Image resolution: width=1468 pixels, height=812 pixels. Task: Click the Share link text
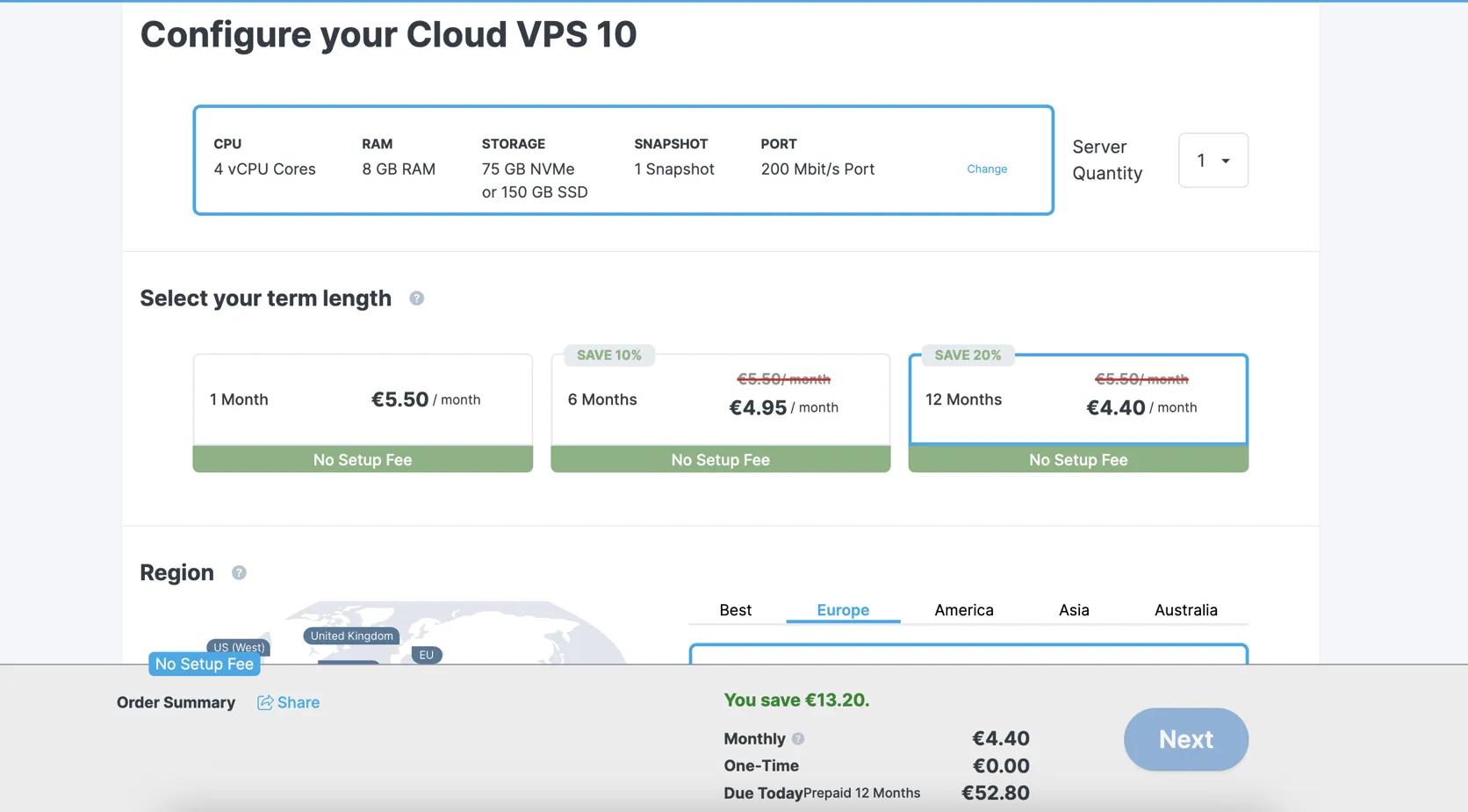[x=299, y=702]
